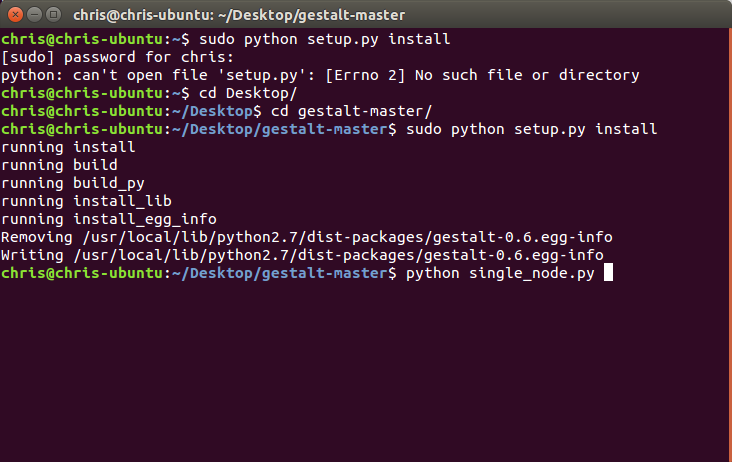732x462 pixels.
Task: Minimize the terminal window
Action: pos(35,15)
